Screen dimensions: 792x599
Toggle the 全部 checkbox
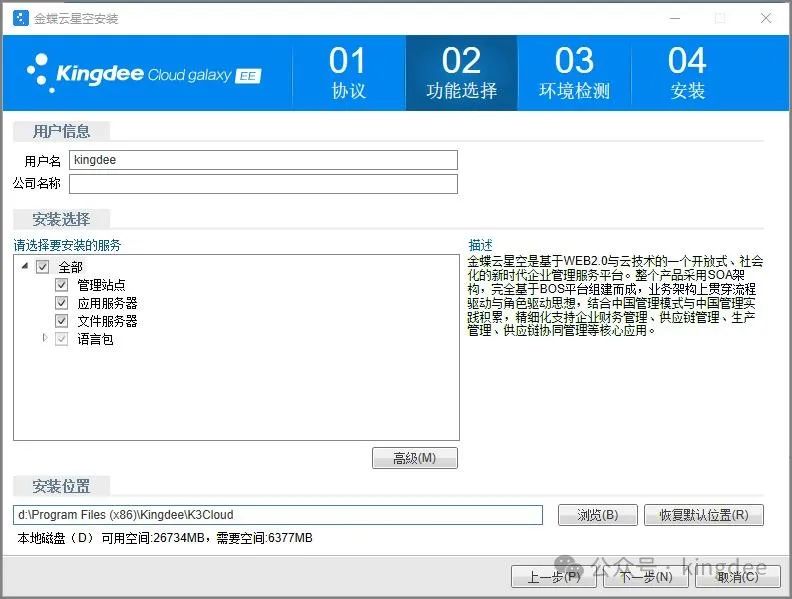(x=42, y=267)
